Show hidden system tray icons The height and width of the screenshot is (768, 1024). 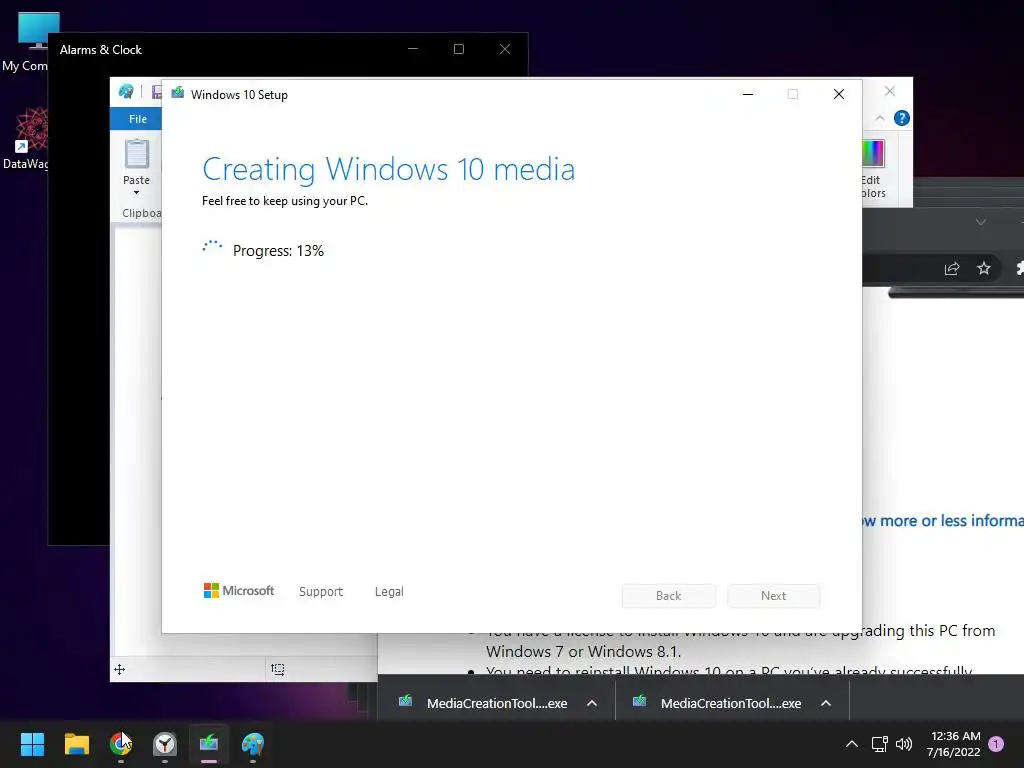coord(852,744)
